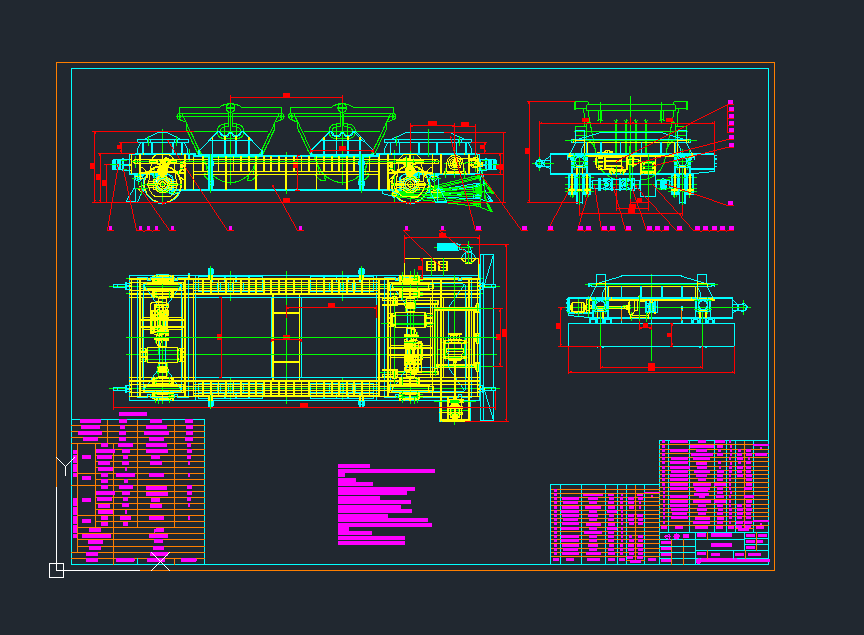Click the red-outlined rectangle in section view
864x635 pixels.
coord(651,347)
